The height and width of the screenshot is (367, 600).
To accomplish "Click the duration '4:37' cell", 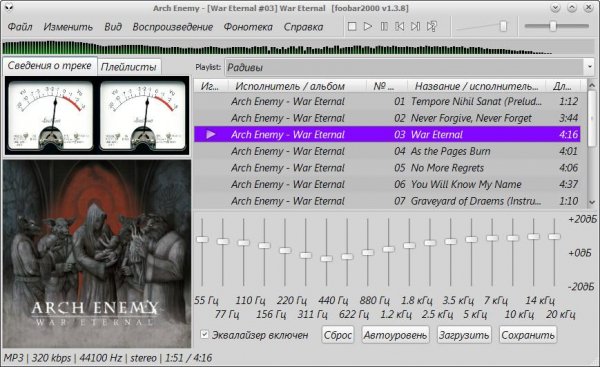I will [x=569, y=184].
